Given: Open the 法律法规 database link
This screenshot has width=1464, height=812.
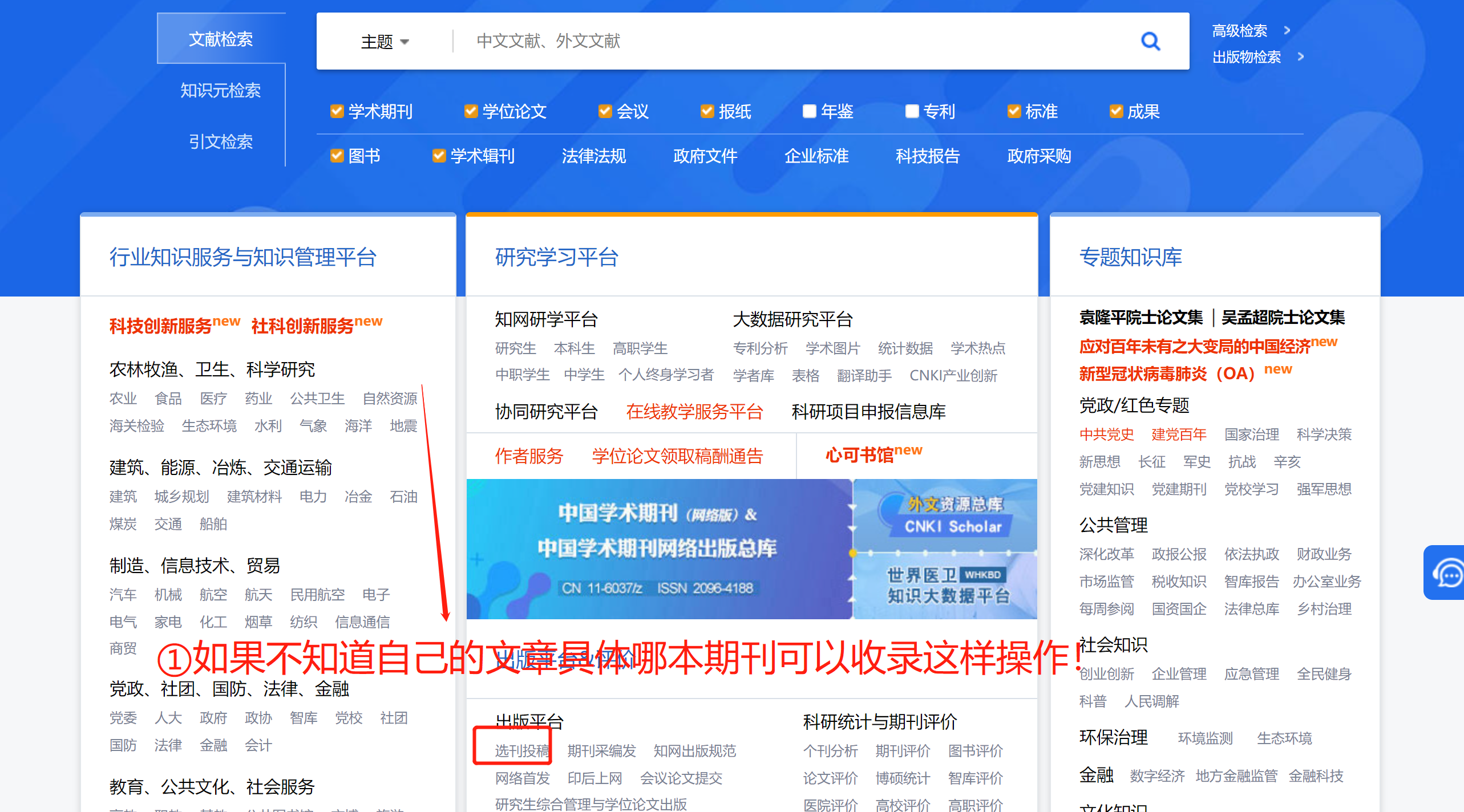Looking at the screenshot, I should coord(594,156).
